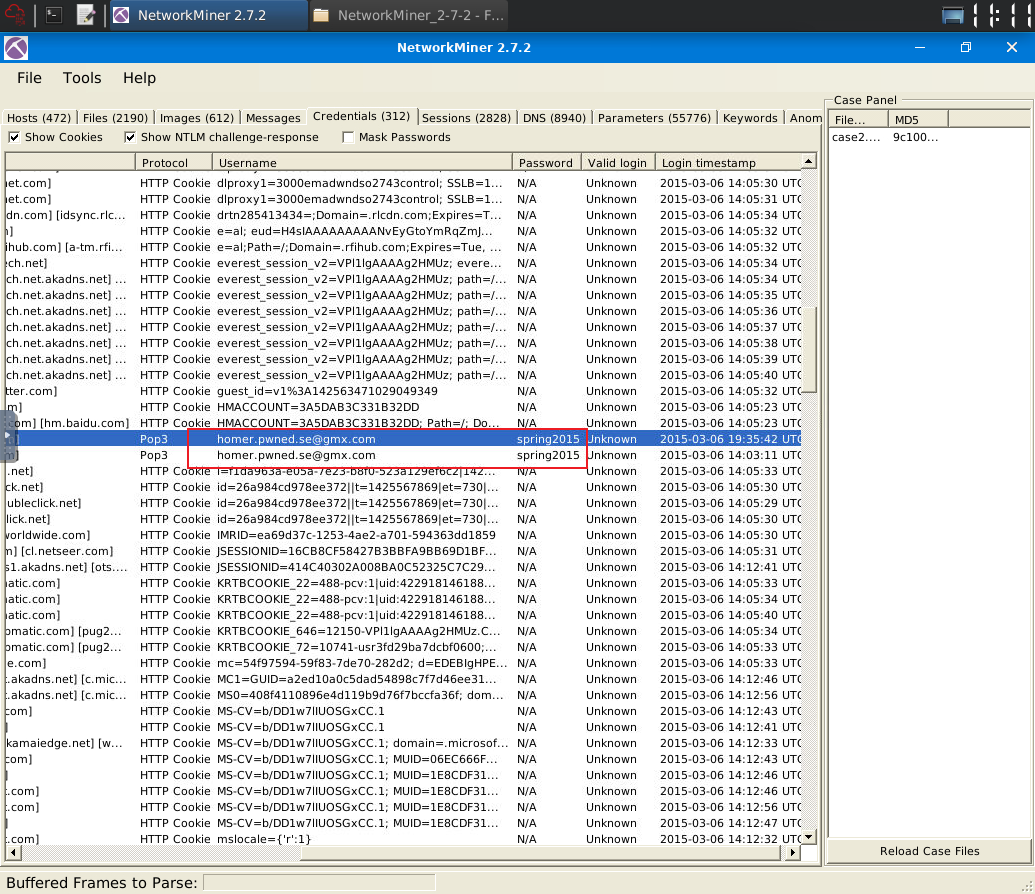Open the terminal launcher in the top panel
The image size is (1035, 894).
[54, 15]
